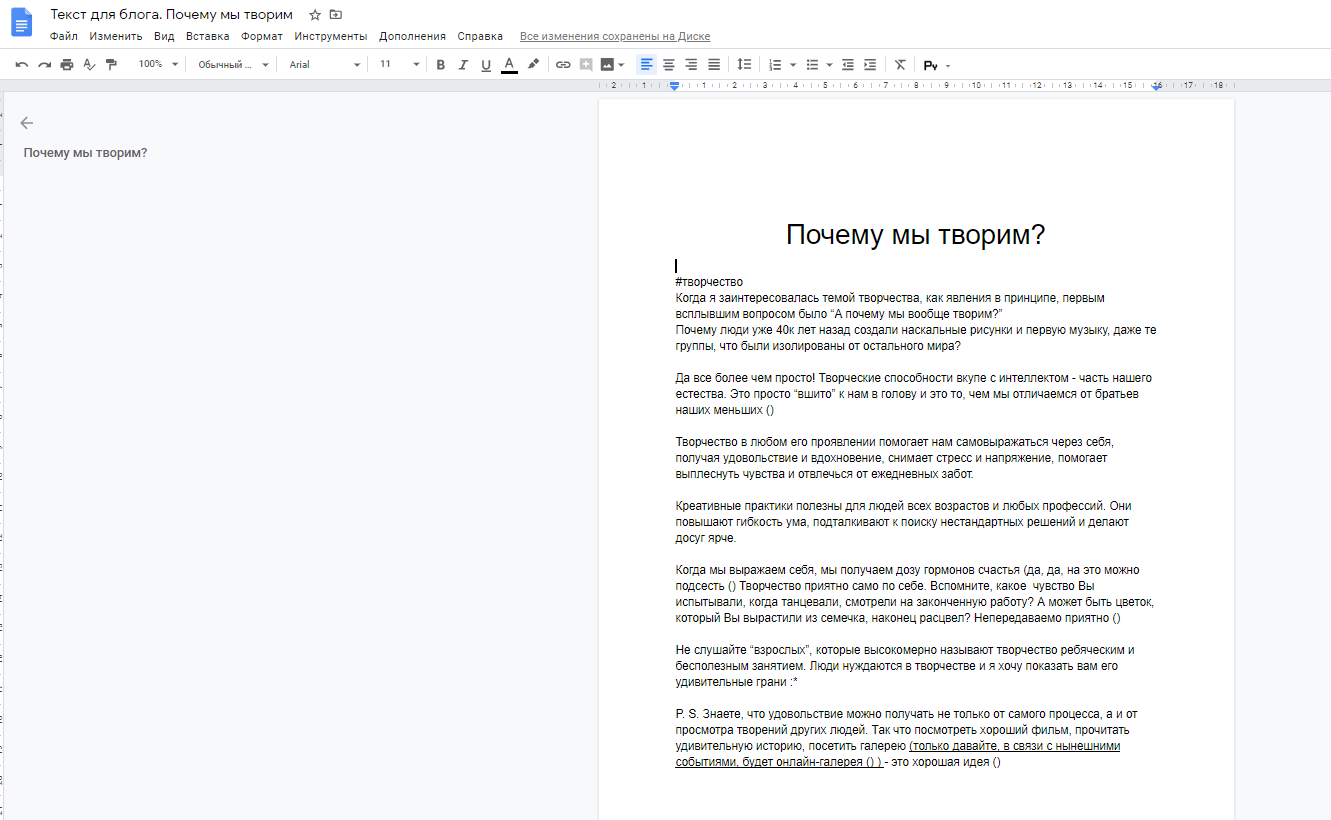1331x820 pixels.
Task: Click paragraph starting "Да все более чем просто!"
Action: point(914,394)
